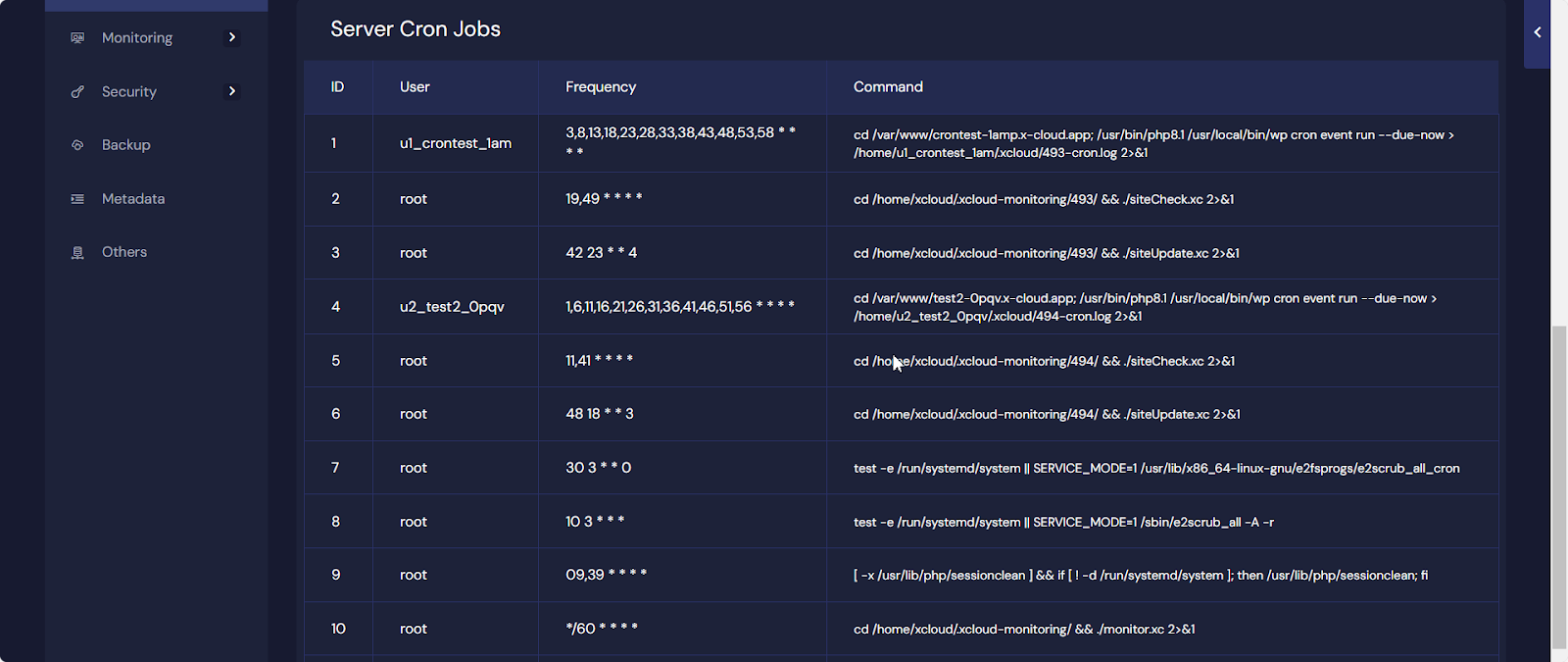Viewport: 1568px width, 662px height.
Task: Click the Frequency column header
Action: tap(601, 87)
